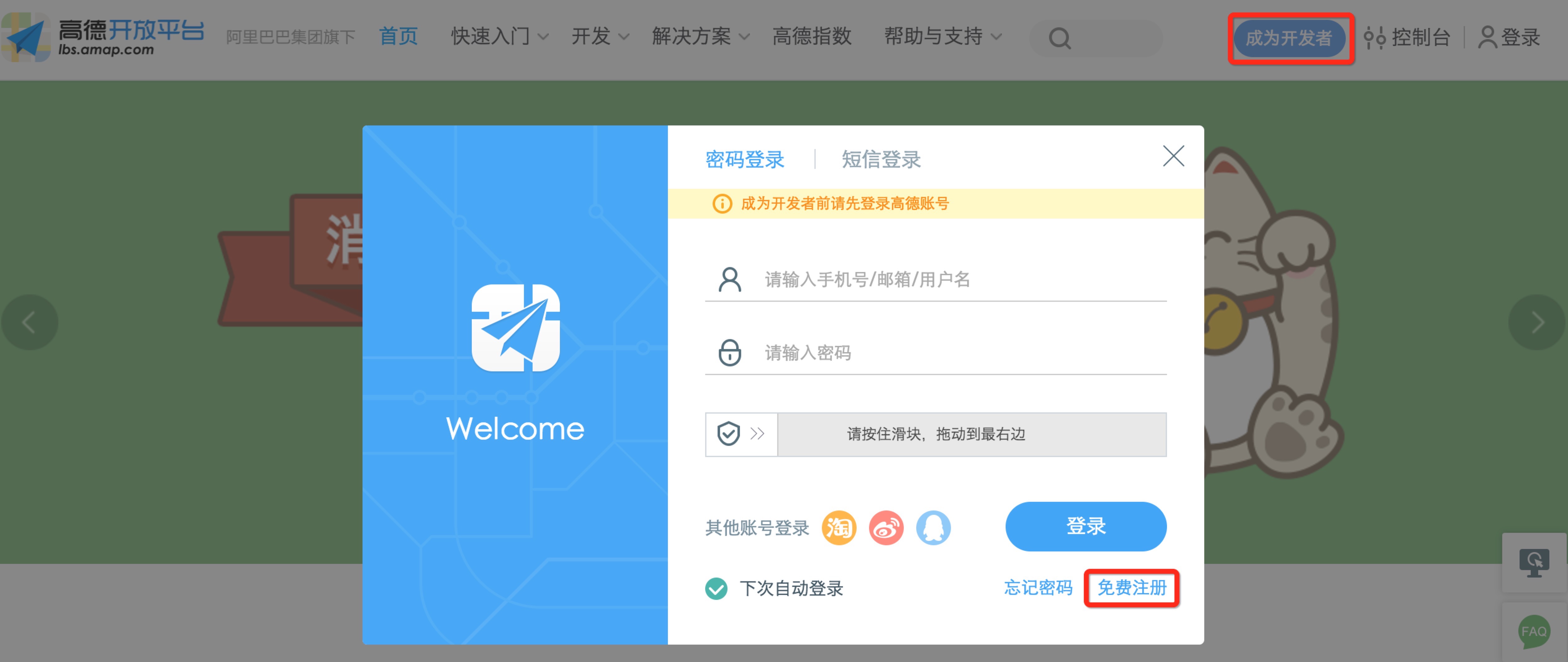This screenshot has height=662, width=1568.
Task: Open the FAQ chat bubble icon
Action: point(1533,631)
